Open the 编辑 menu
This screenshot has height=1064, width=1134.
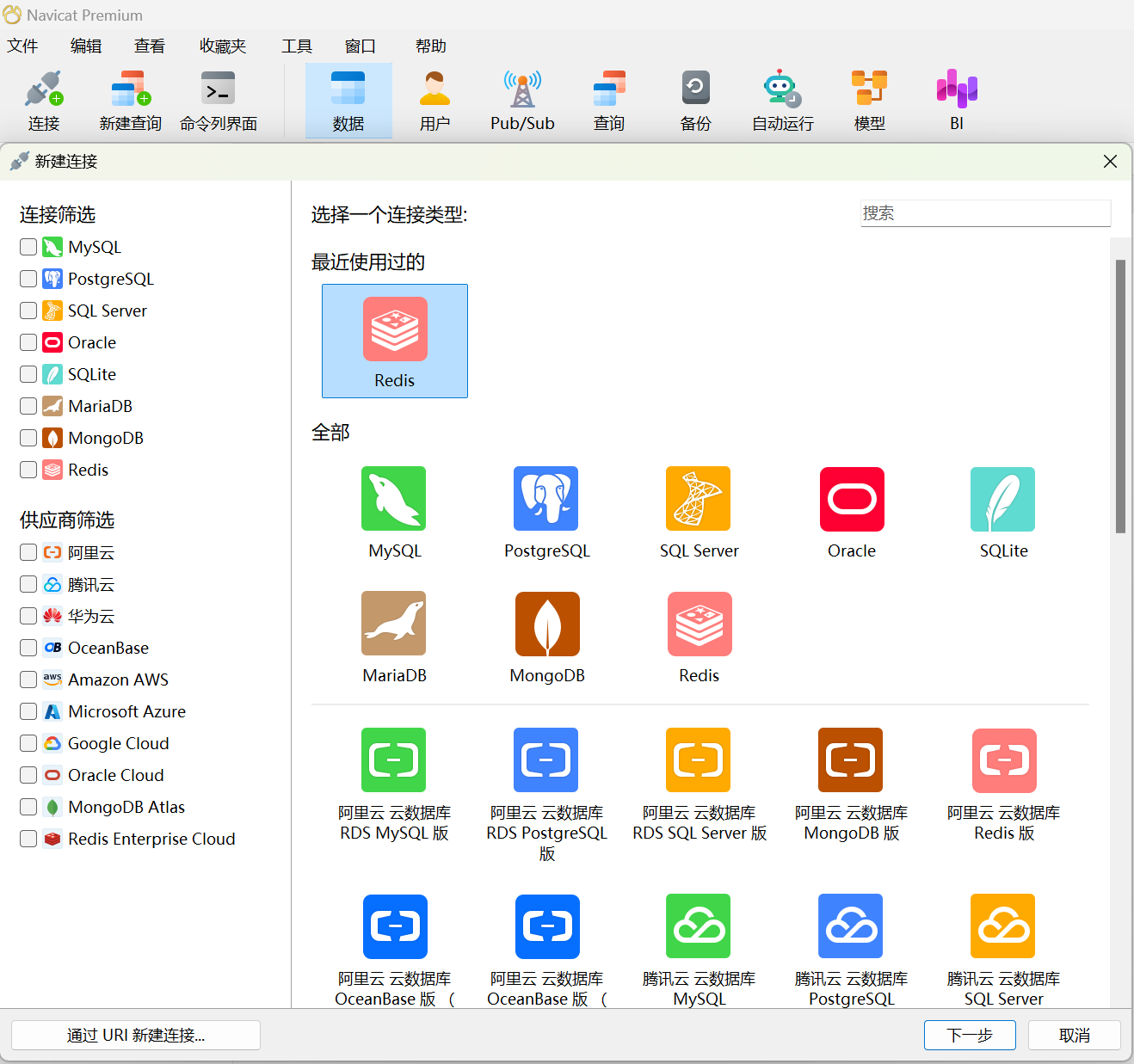click(86, 46)
